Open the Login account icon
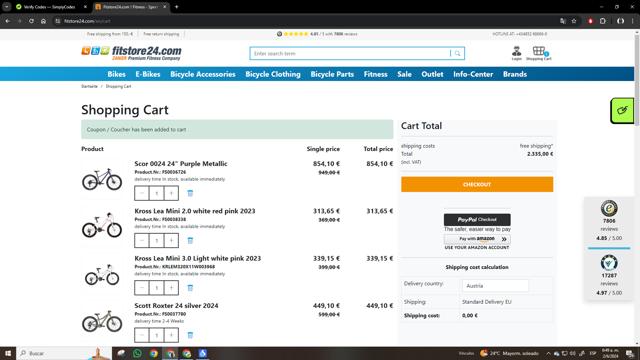The image size is (640, 360). coord(517,53)
